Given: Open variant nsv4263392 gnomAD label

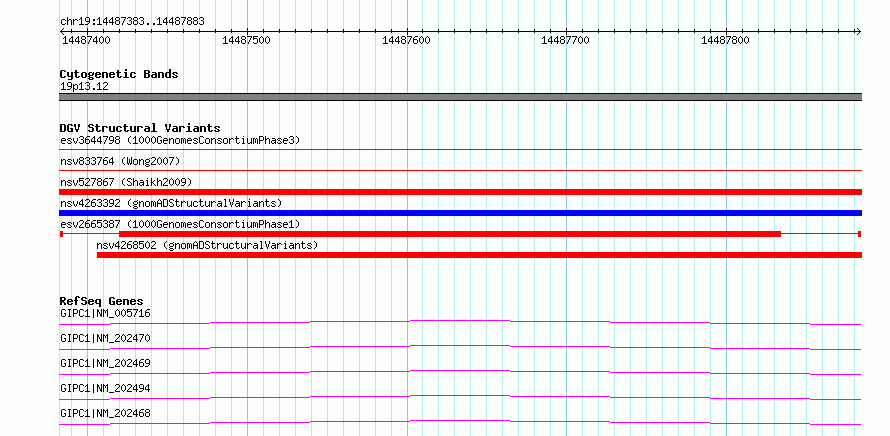Looking at the screenshot, I should 171,203.
